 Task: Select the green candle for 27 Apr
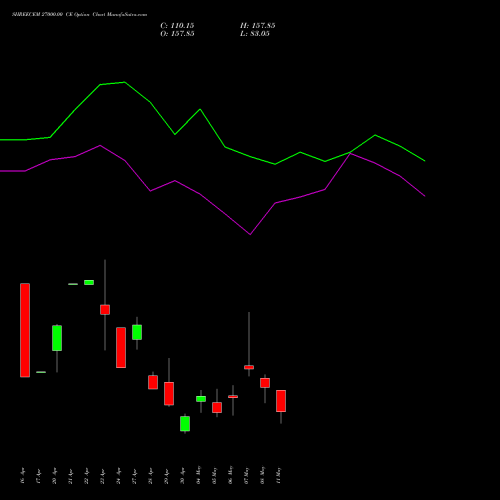(137, 332)
